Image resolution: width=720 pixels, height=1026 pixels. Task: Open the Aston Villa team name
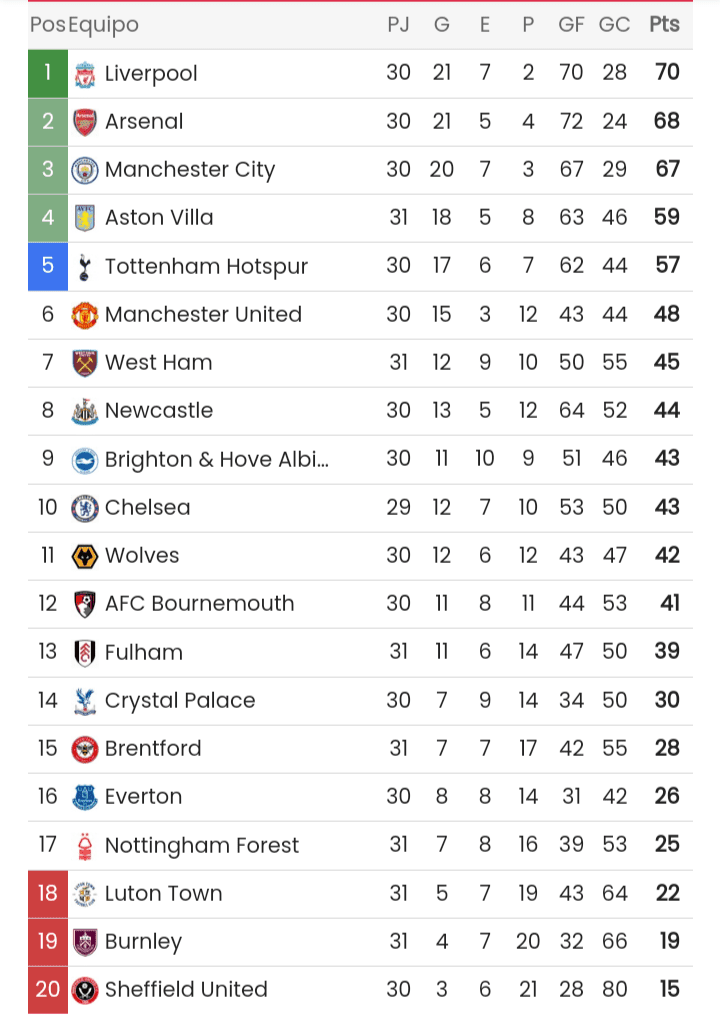coord(159,218)
